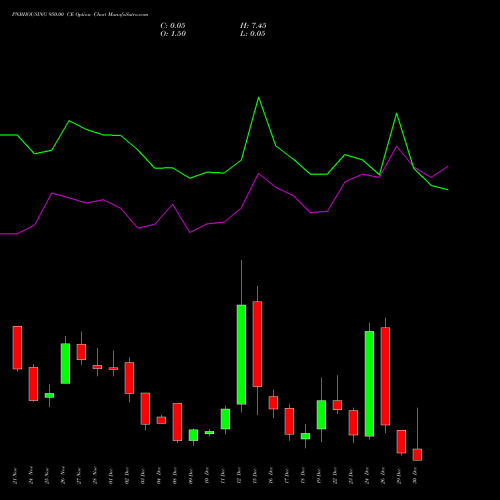500x500 pixels.
Task: Select the high value H: 7.45
Action: point(253,26)
